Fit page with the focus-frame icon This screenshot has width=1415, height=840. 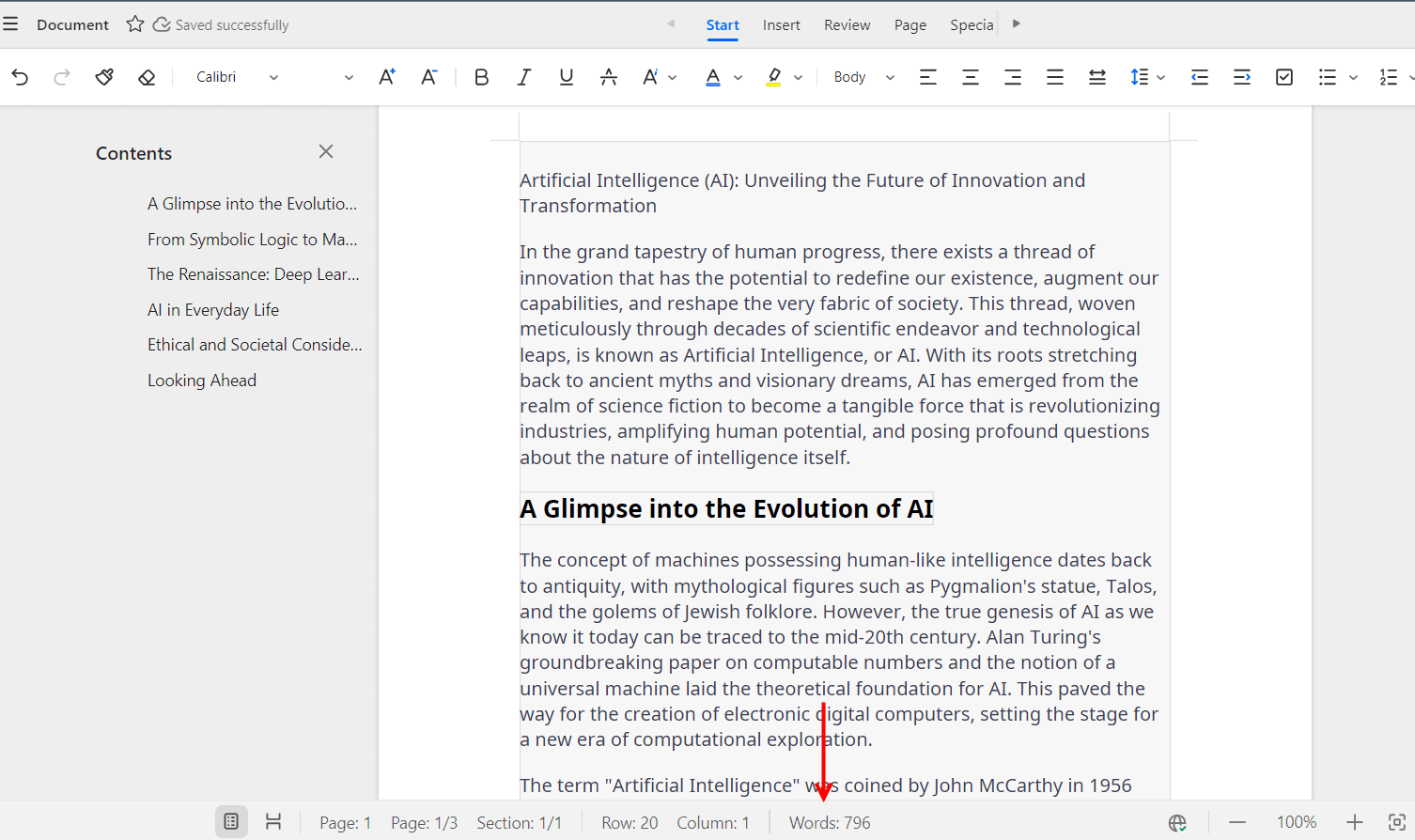click(1397, 822)
